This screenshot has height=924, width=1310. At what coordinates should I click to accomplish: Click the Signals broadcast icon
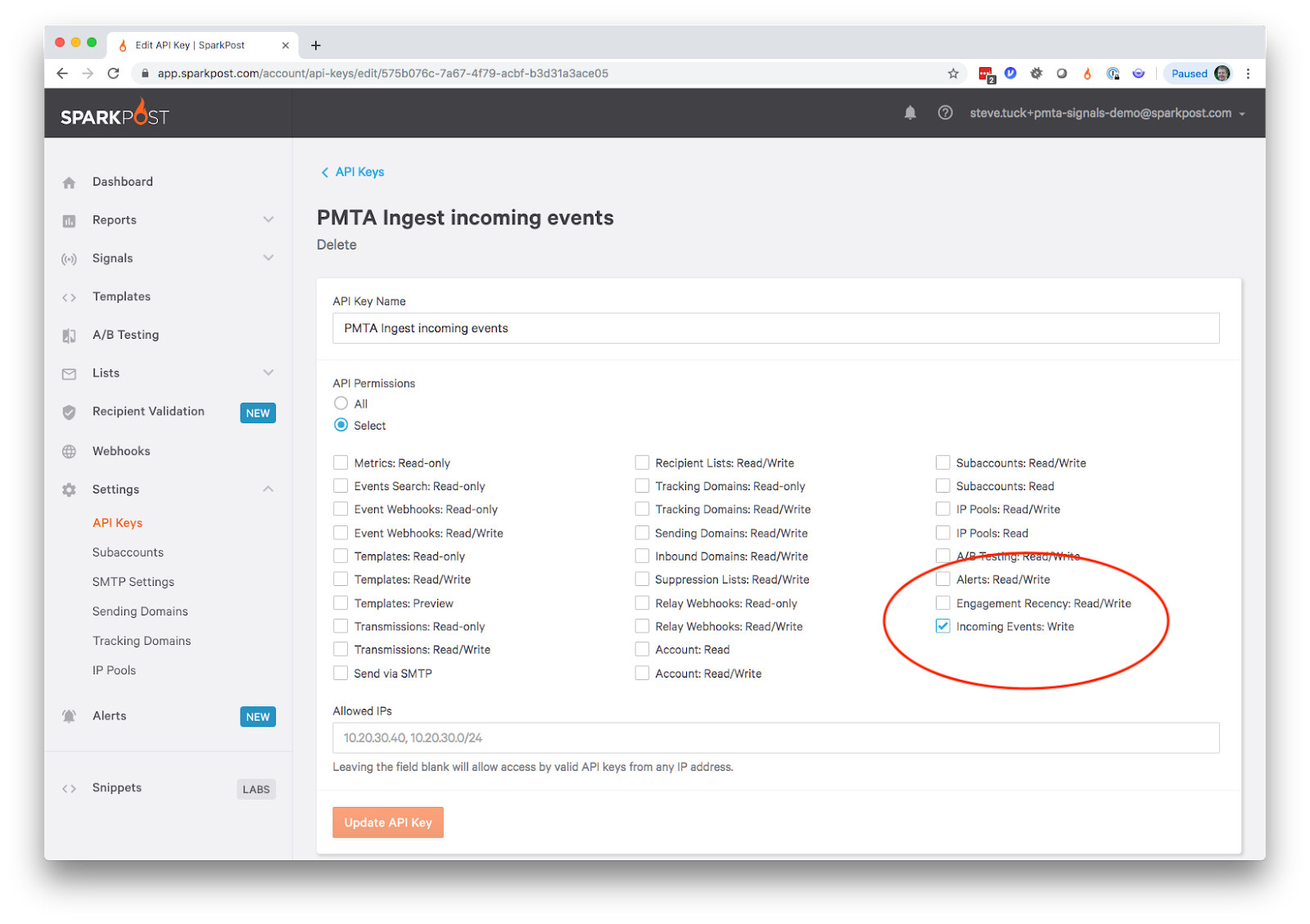69,259
